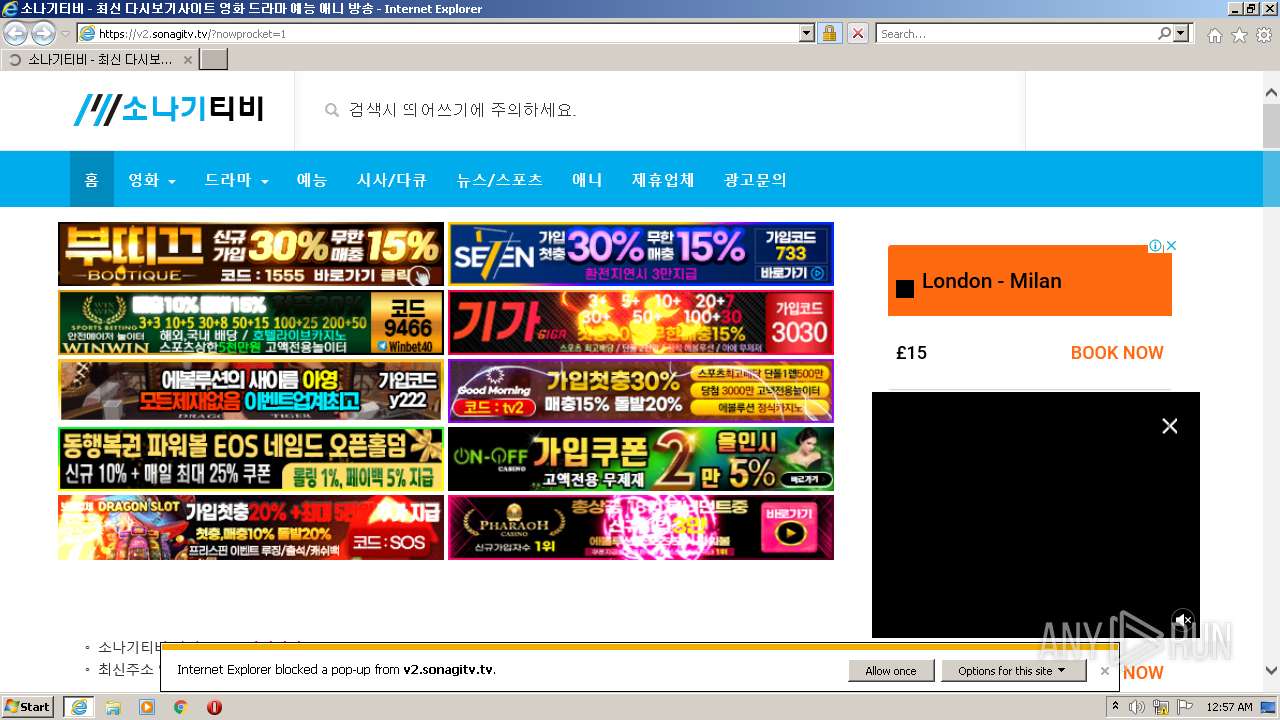Open the 광고문의 menu item
This screenshot has height=720, width=1280.
pos(755,180)
